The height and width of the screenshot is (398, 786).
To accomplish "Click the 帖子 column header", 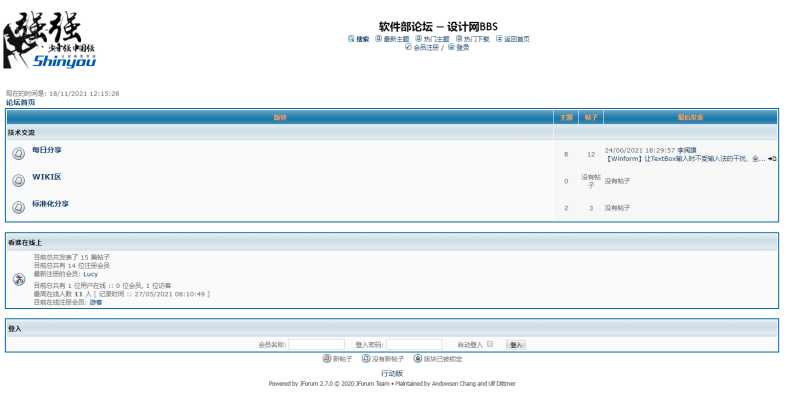I will point(591,117).
